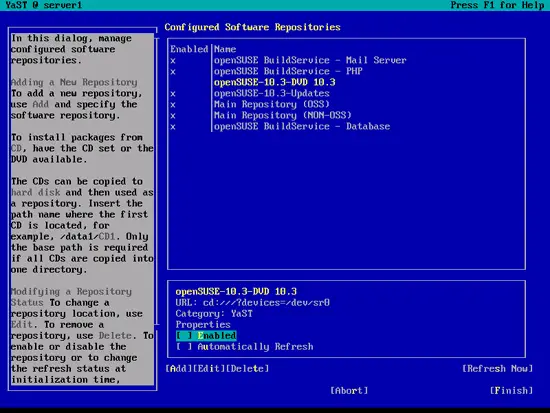
Task: Click the enabled x mark beside Mail Server
Action: coord(173,61)
